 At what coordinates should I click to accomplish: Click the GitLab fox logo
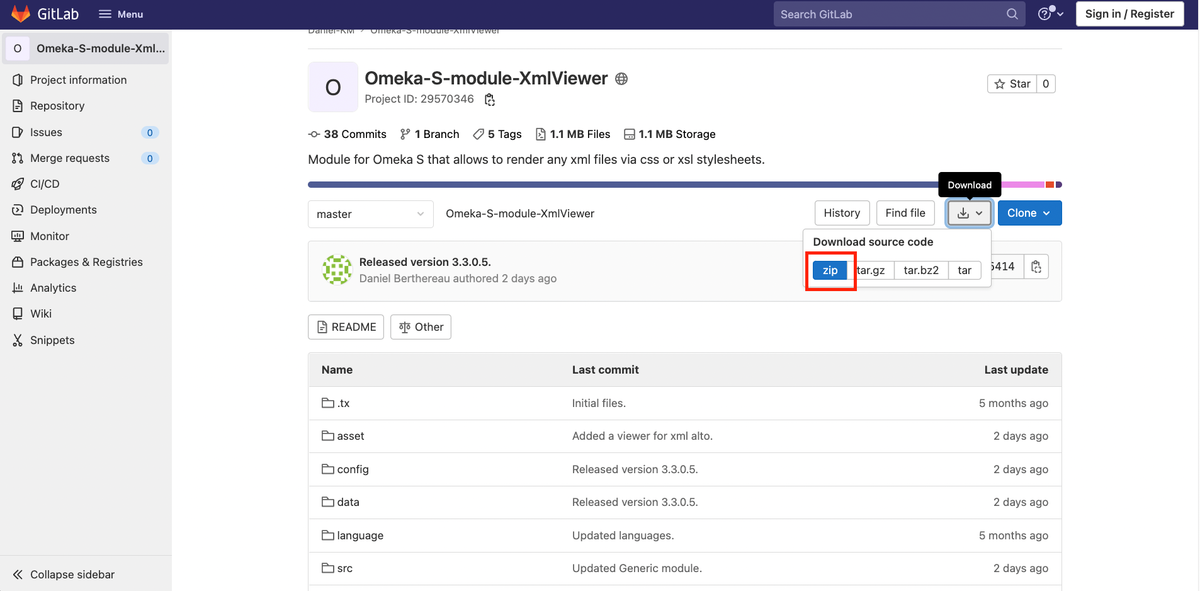click(x=21, y=14)
